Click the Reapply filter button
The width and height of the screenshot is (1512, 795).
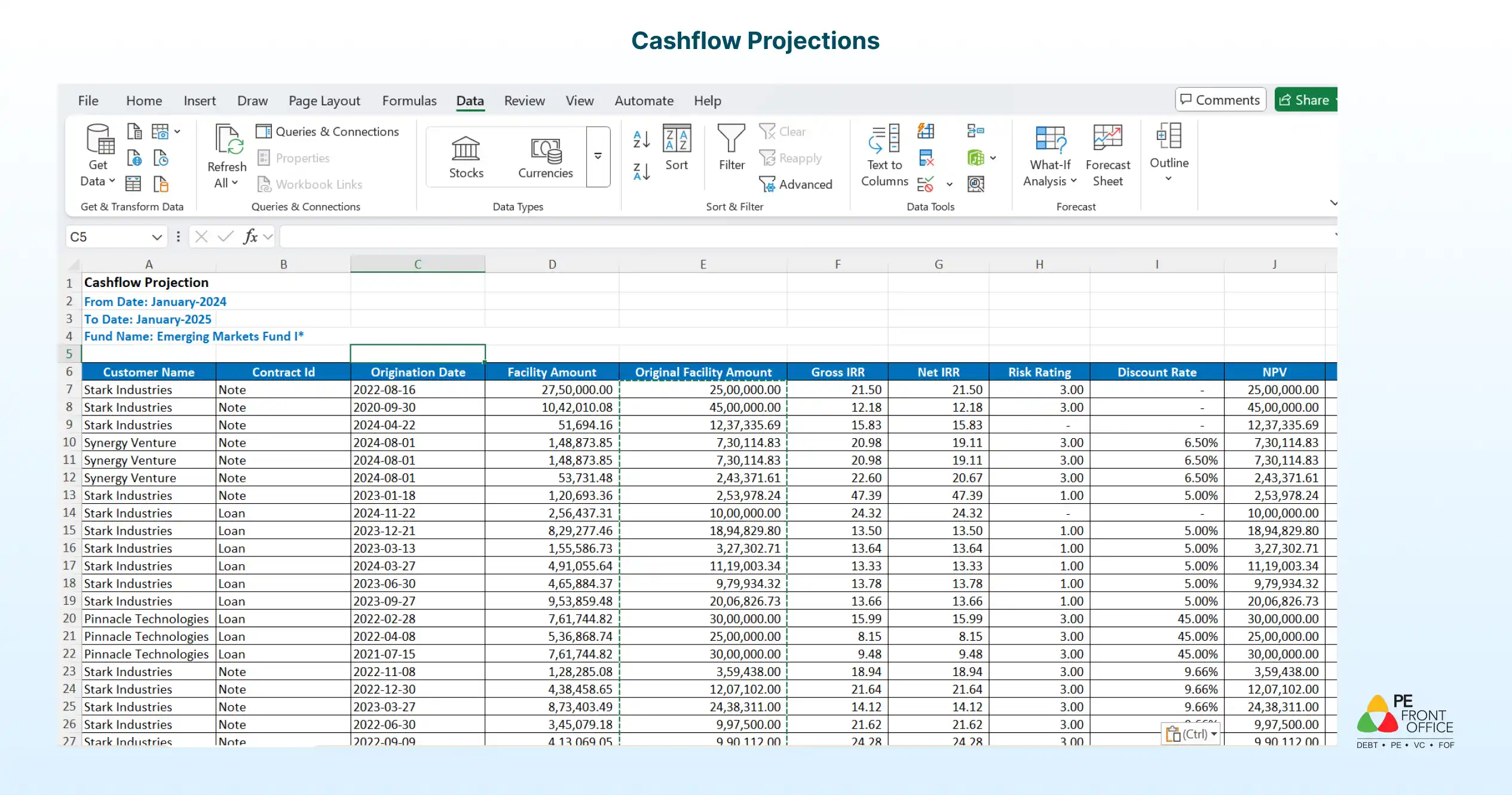tap(791, 158)
